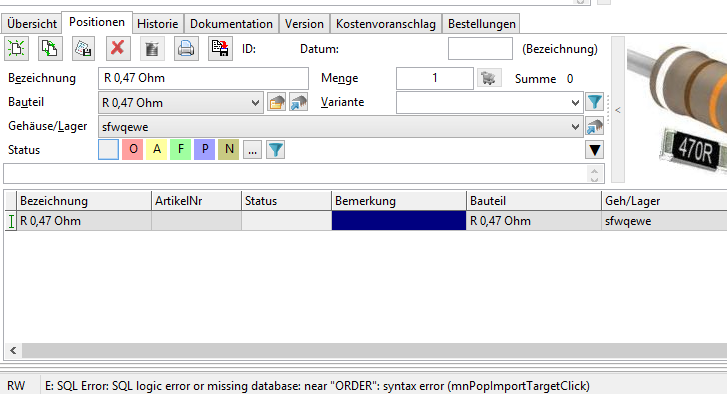Delete the position with the red X
The width and height of the screenshot is (727, 394).
(x=118, y=48)
